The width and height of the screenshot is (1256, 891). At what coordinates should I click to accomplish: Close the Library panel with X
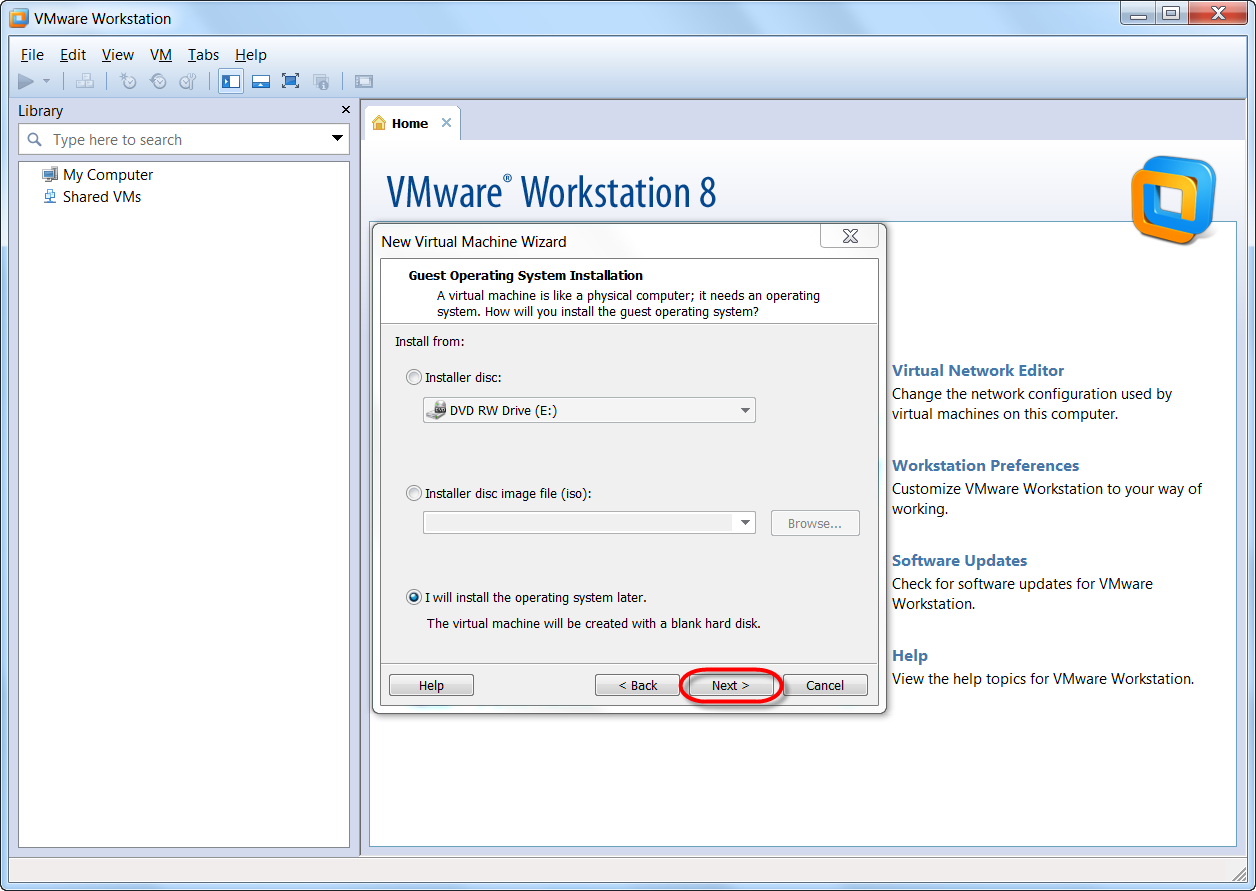point(346,110)
